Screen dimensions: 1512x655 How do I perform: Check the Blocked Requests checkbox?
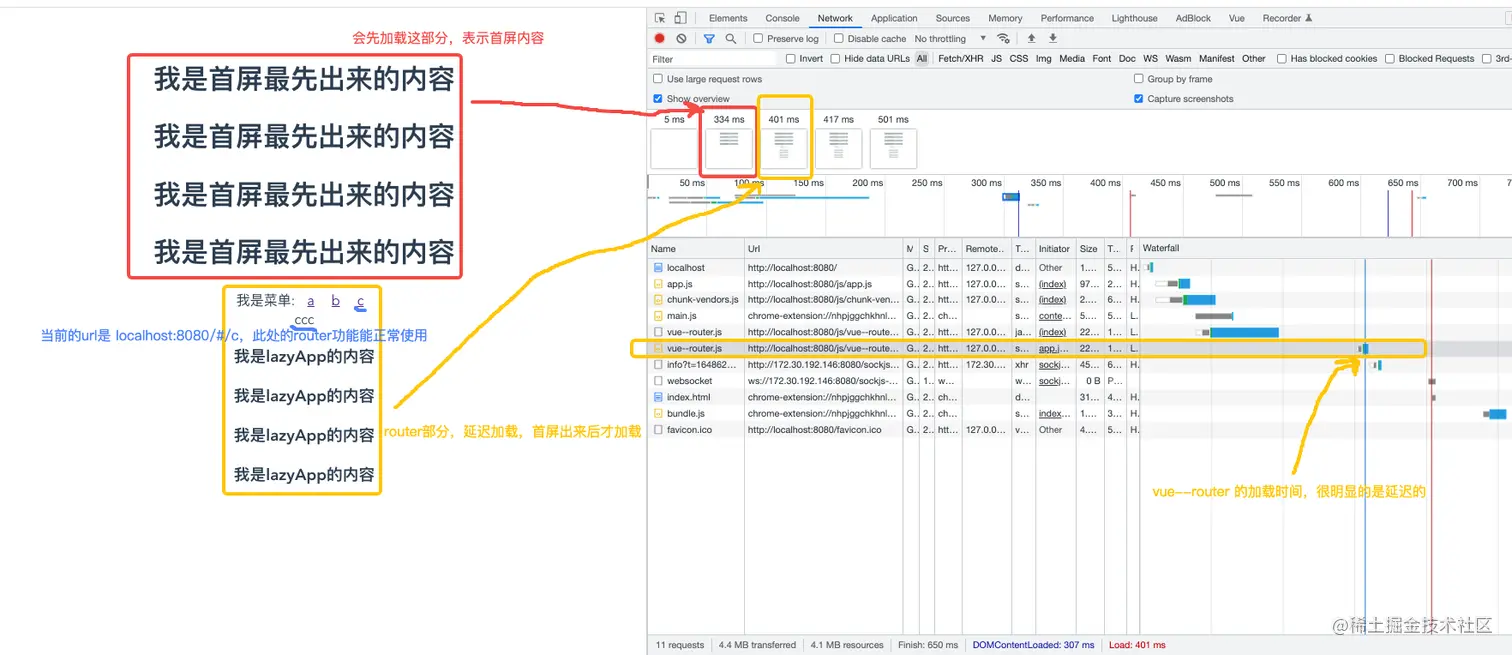pyautogui.click(x=1390, y=59)
